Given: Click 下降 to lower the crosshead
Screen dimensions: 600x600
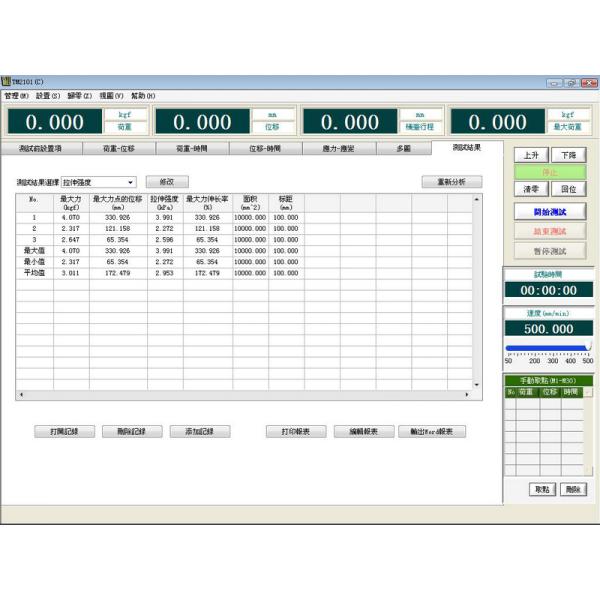Looking at the screenshot, I should click(568, 156).
